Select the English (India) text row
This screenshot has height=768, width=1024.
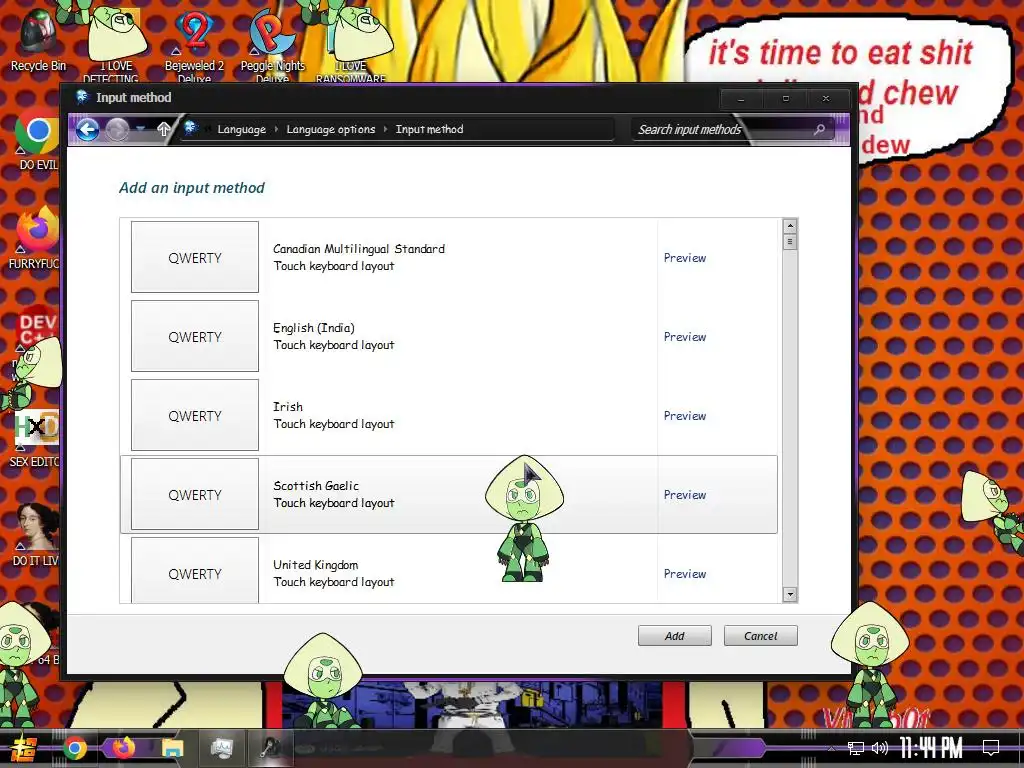click(334, 336)
